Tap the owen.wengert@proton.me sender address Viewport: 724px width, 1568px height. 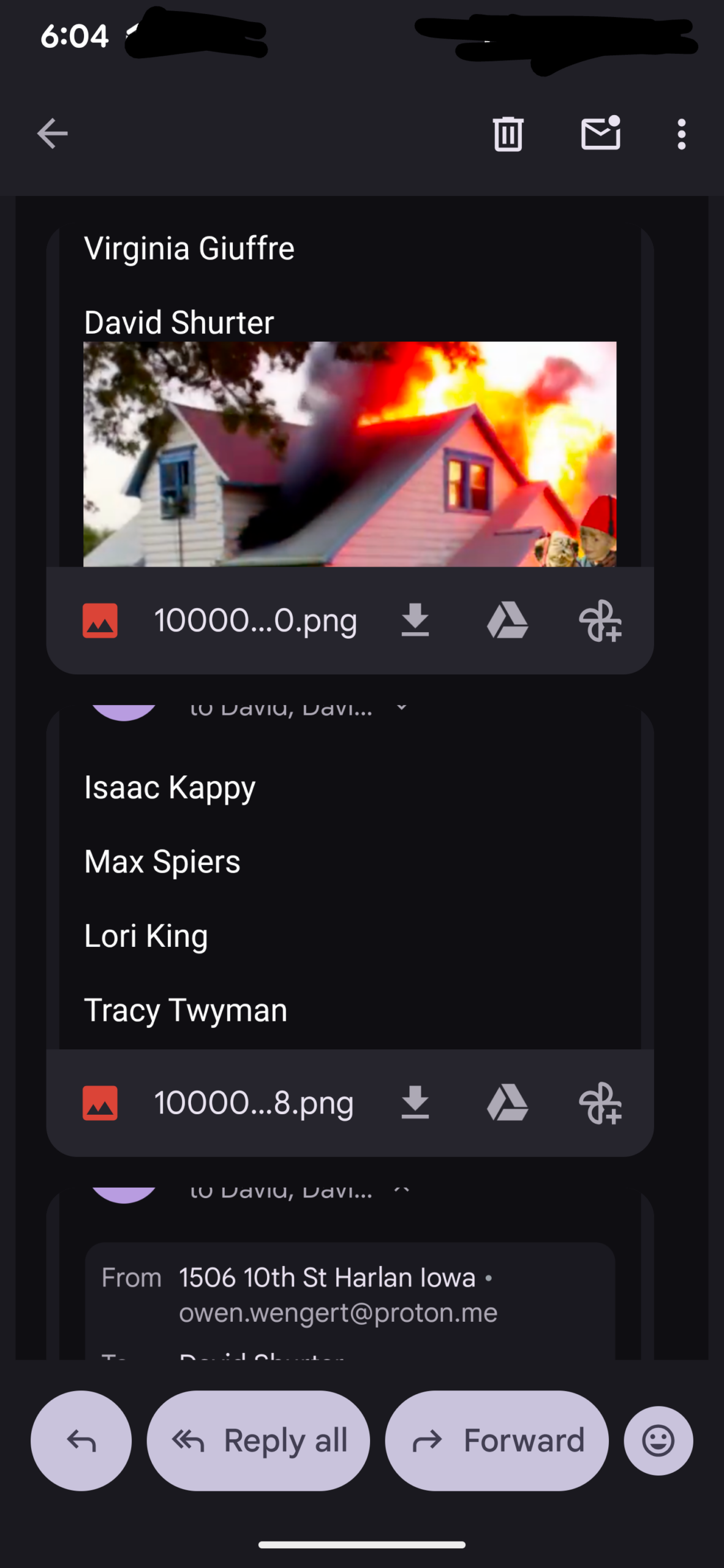338,1313
